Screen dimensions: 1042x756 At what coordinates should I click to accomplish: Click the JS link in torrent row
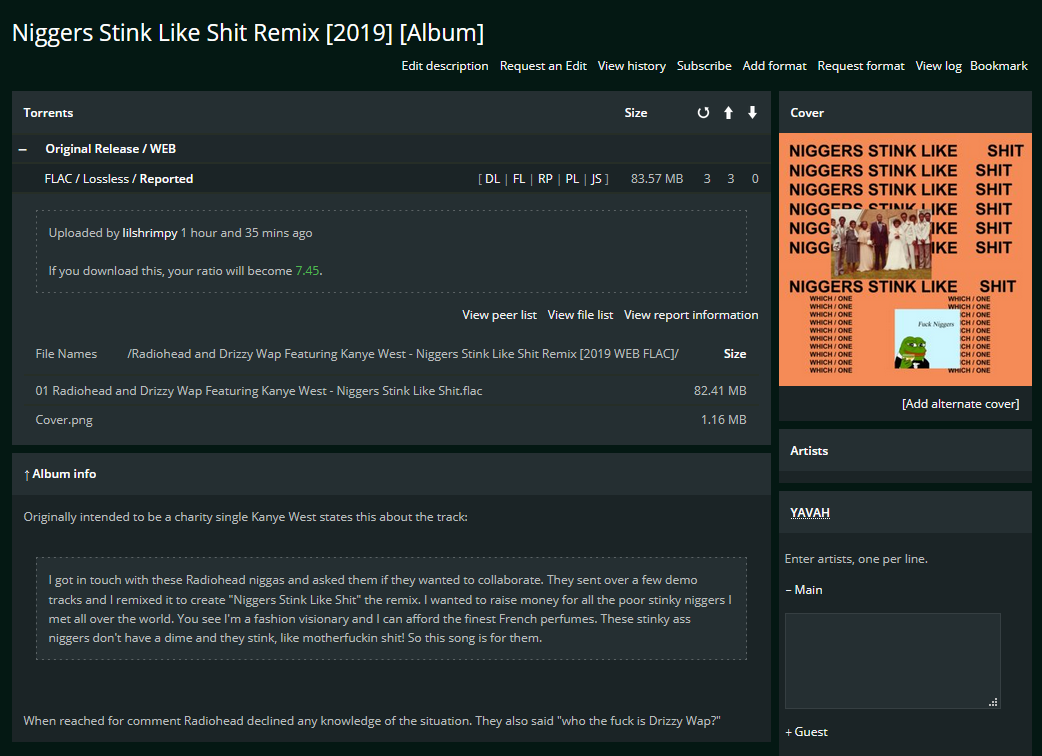(x=596, y=179)
